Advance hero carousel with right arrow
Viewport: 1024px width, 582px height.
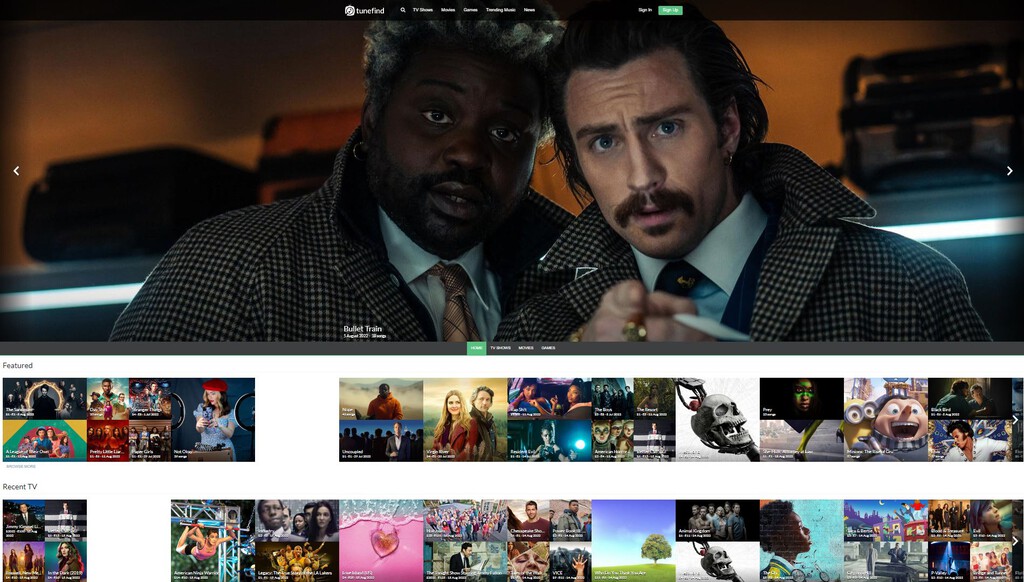1009,171
